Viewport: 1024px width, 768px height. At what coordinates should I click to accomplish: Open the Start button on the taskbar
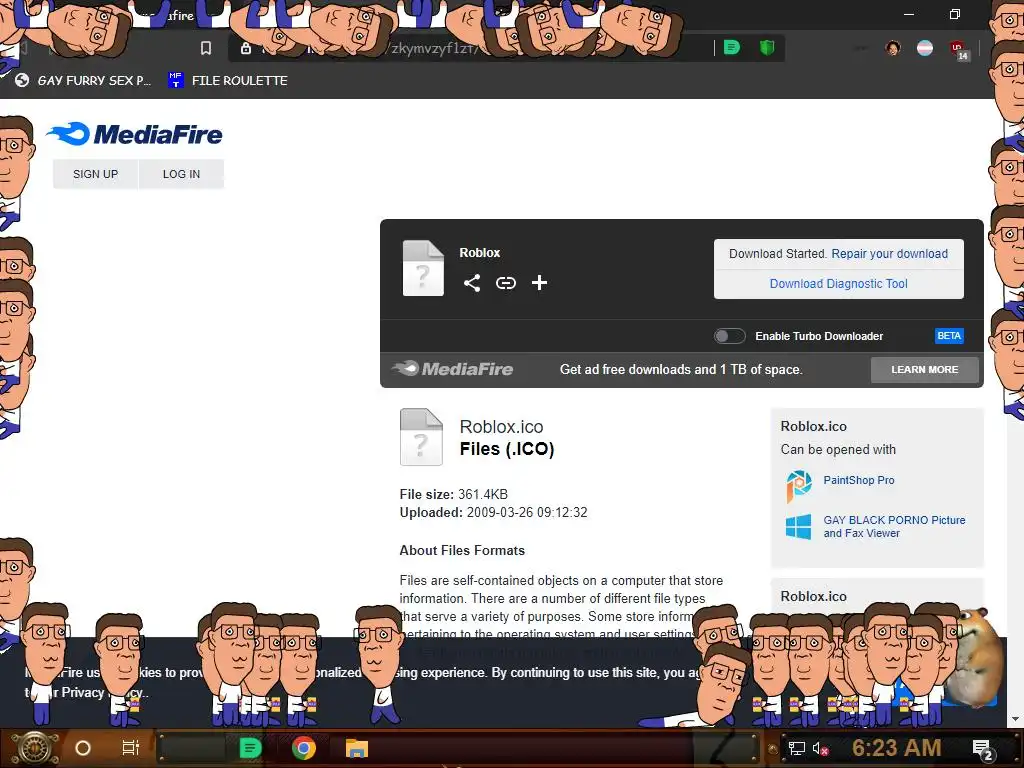click(x=34, y=748)
